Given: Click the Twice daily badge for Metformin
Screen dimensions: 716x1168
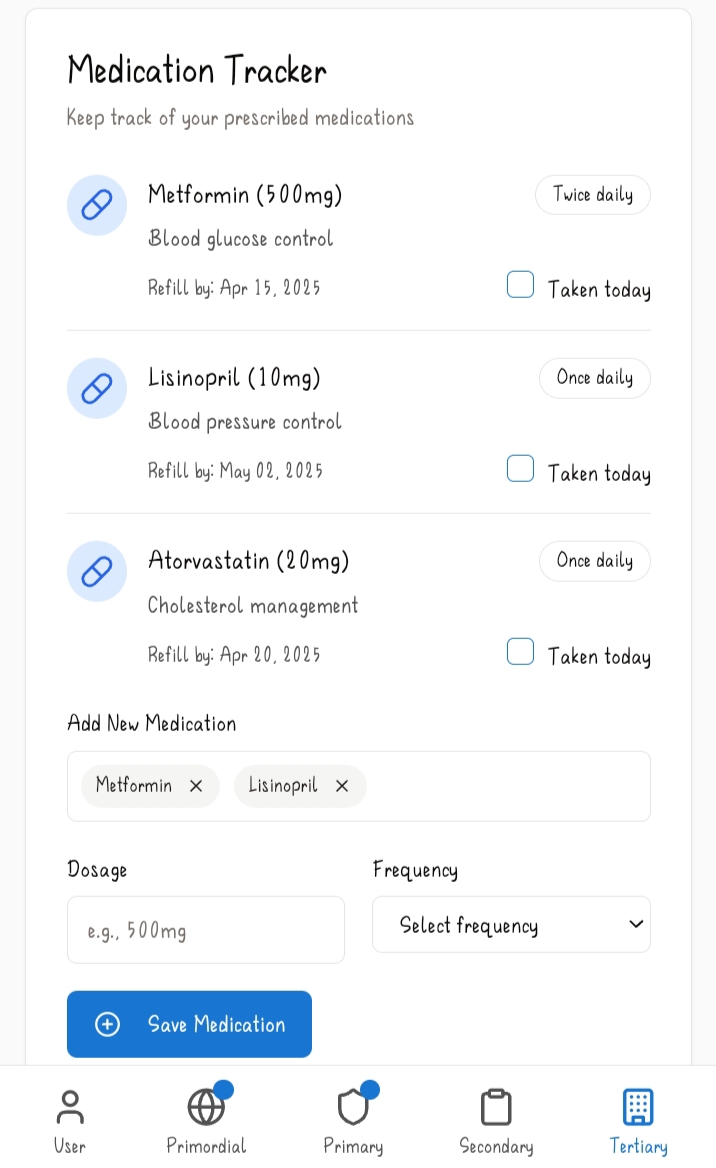Looking at the screenshot, I should 593,195.
